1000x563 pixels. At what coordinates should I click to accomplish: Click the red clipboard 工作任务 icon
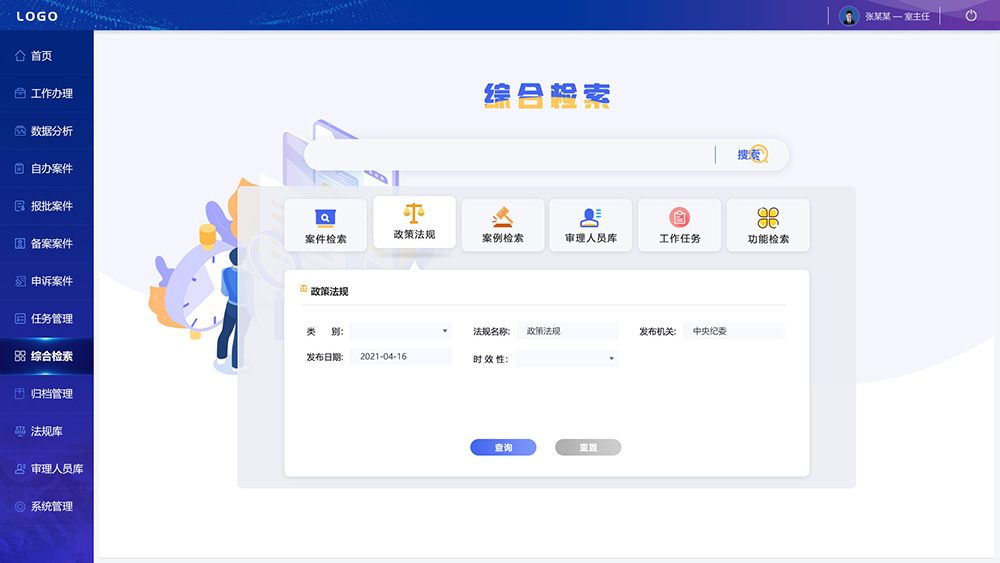pyautogui.click(x=679, y=217)
